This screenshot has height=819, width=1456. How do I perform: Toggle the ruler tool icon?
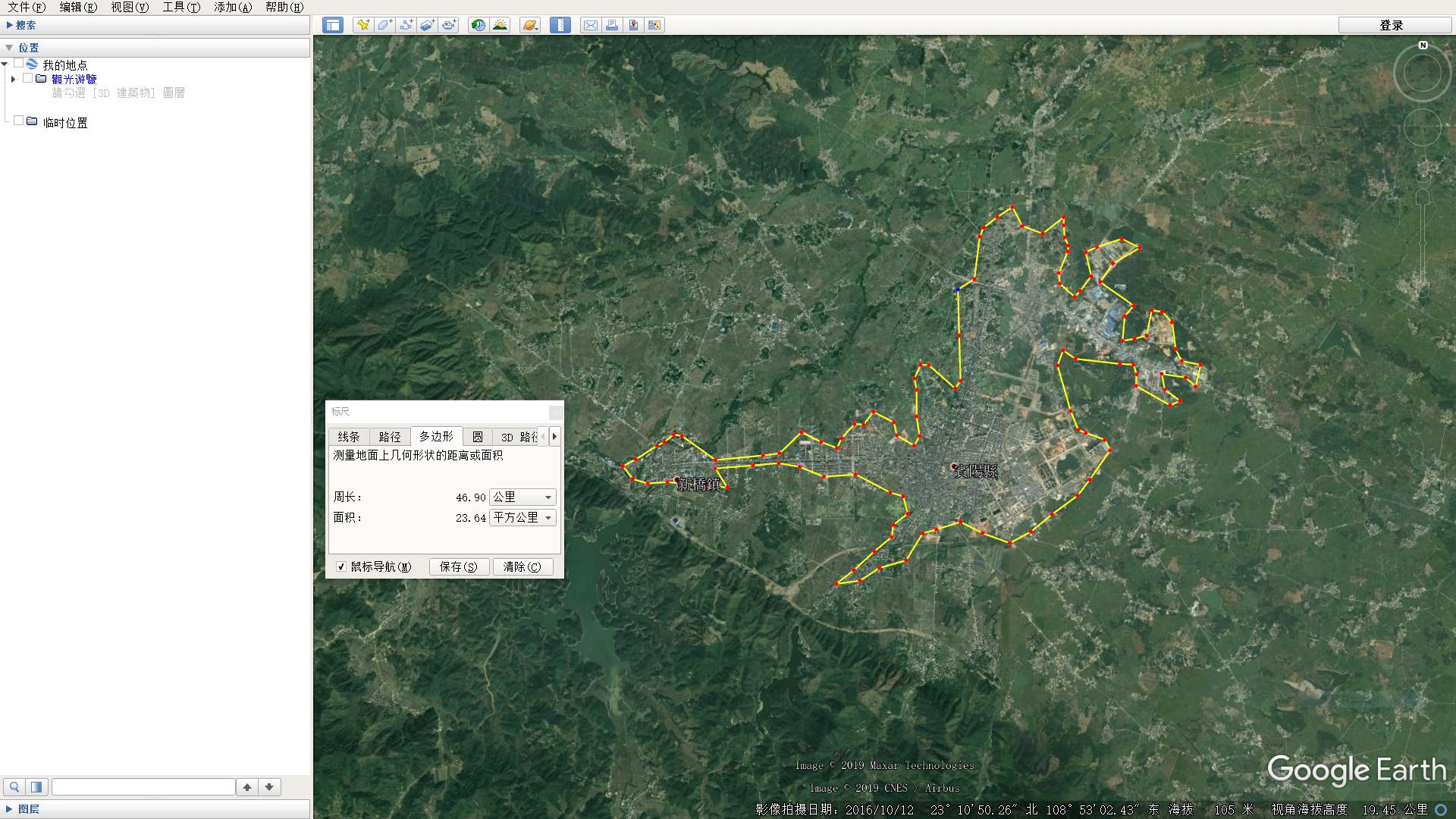pyautogui.click(x=560, y=25)
